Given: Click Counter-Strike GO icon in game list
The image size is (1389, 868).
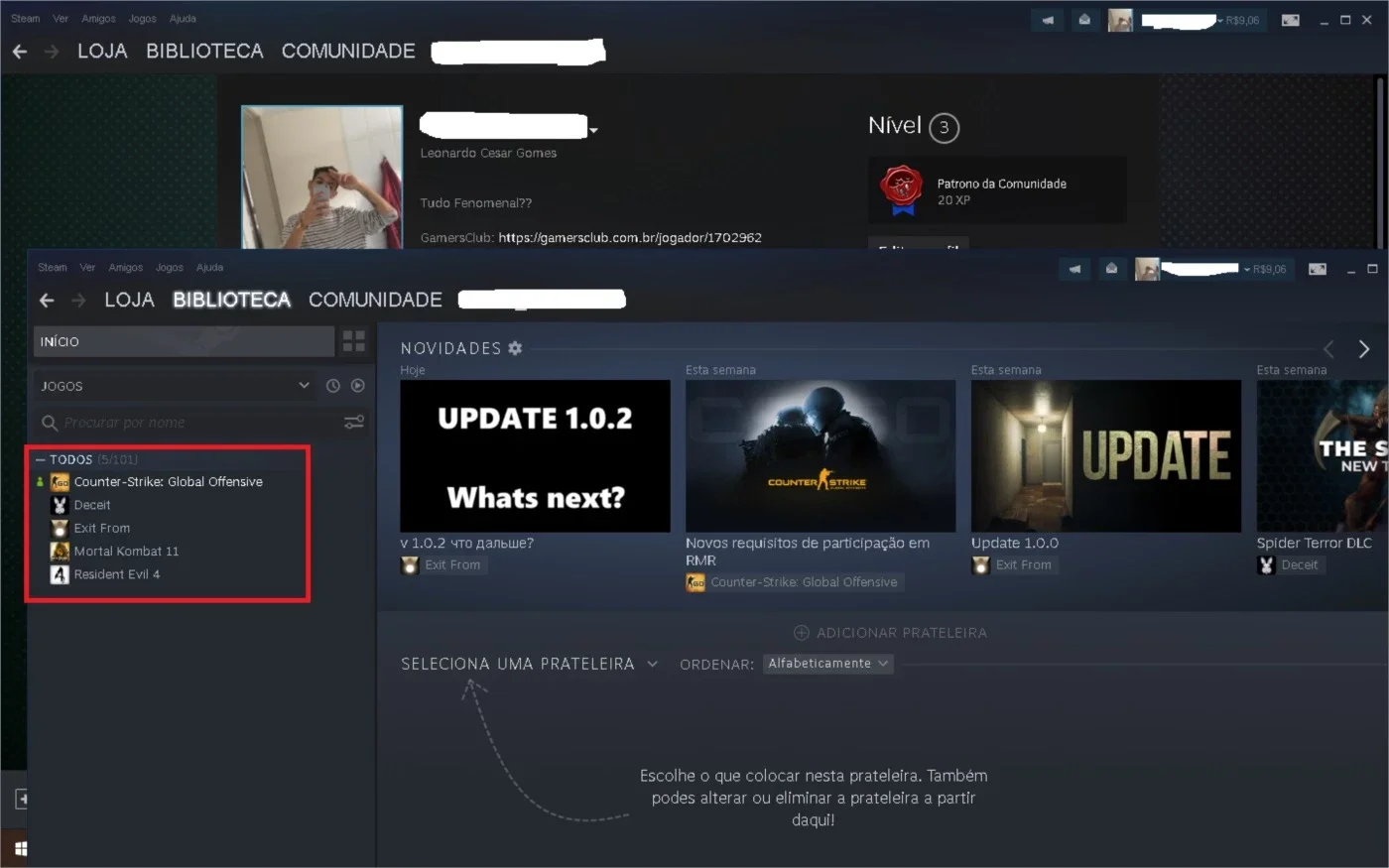Looking at the screenshot, I should point(60,482).
